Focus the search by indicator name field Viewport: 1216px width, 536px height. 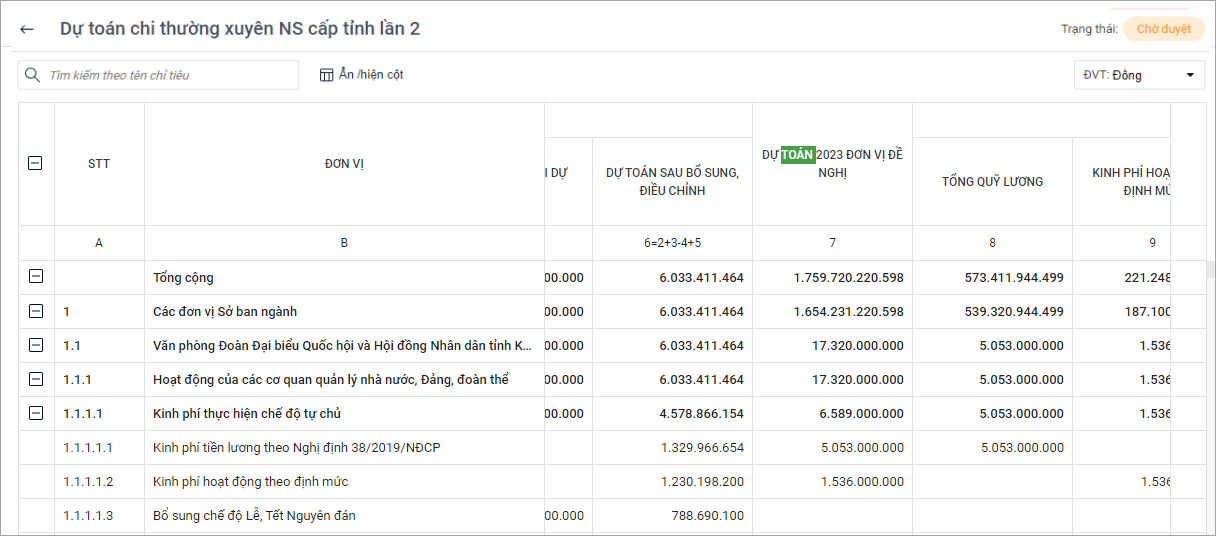[170, 75]
